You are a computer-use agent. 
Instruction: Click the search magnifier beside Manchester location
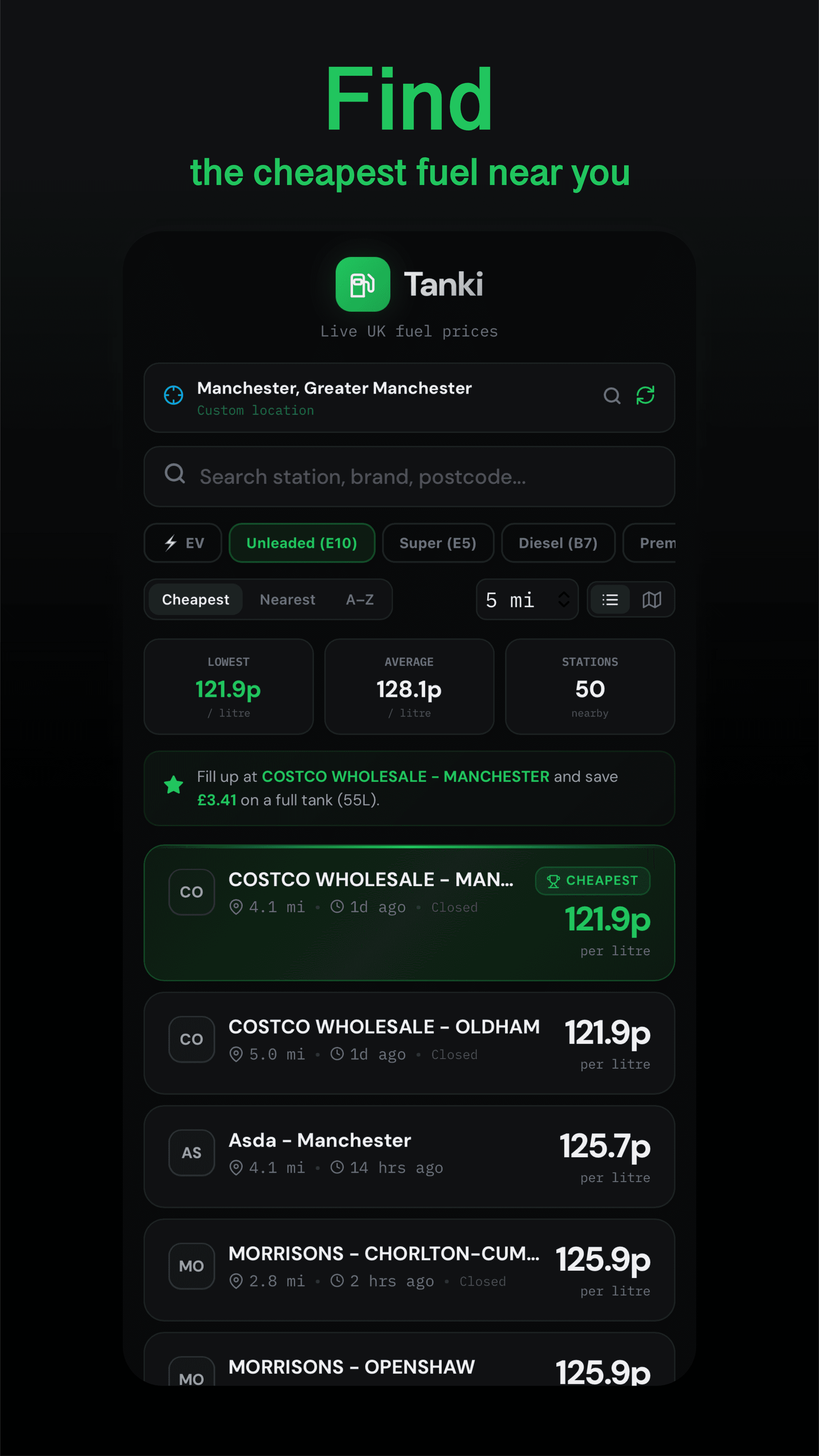click(x=612, y=396)
